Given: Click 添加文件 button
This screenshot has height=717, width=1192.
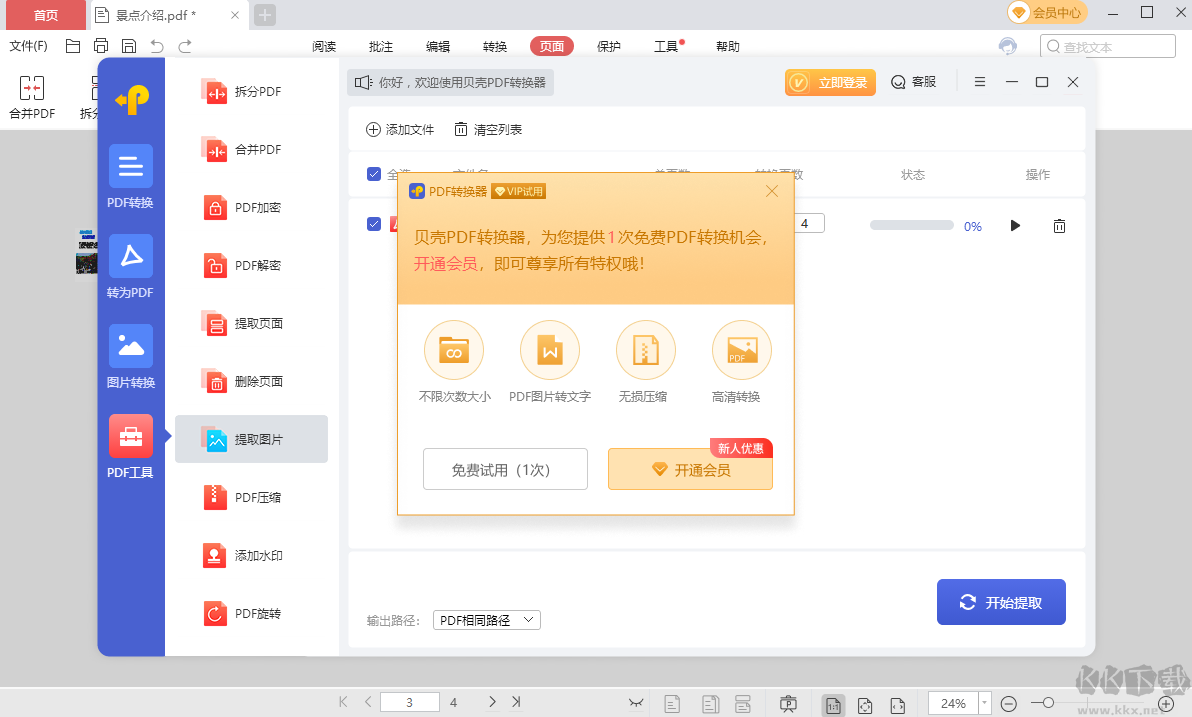Looking at the screenshot, I should pos(400,130).
